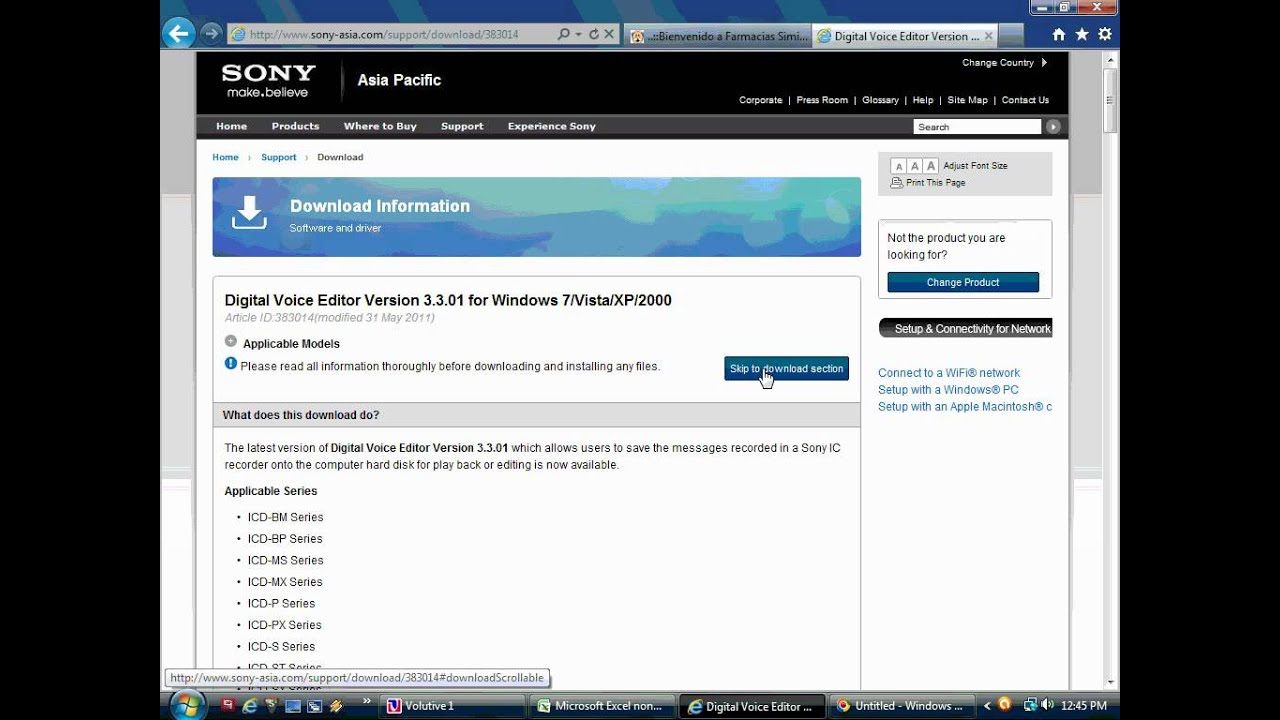
Task: Click the Sony make.believe logo
Action: click(x=268, y=80)
